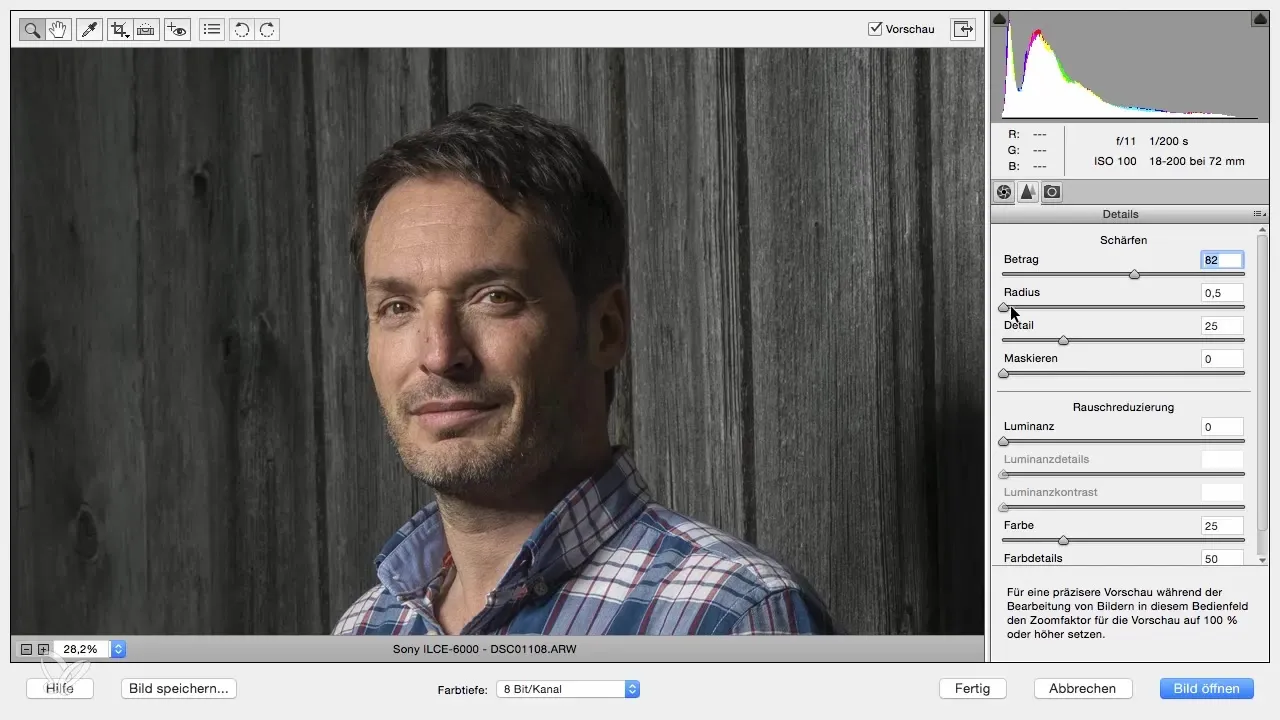Click the file name Sony ILCE-6000 - DSC01108.ARW
This screenshot has width=1280, height=720.
coord(485,649)
